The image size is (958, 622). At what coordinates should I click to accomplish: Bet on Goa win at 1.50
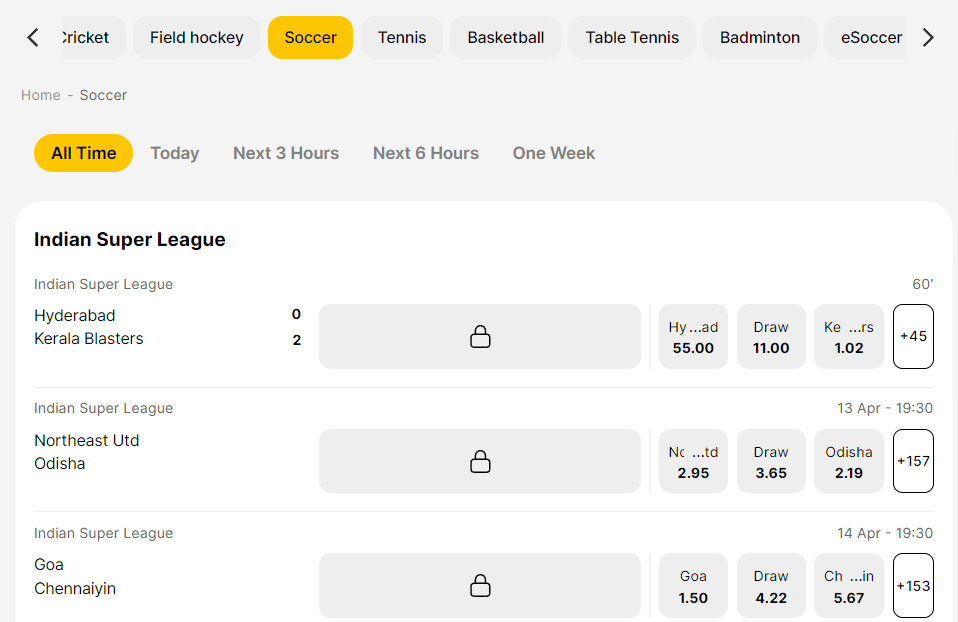pos(693,585)
